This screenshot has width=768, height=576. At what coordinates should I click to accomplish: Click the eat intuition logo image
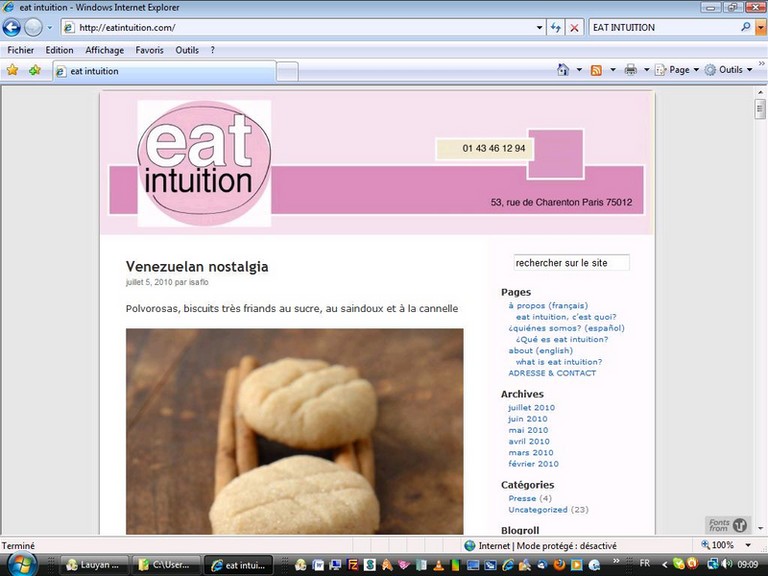pyautogui.click(x=204, y=163)
